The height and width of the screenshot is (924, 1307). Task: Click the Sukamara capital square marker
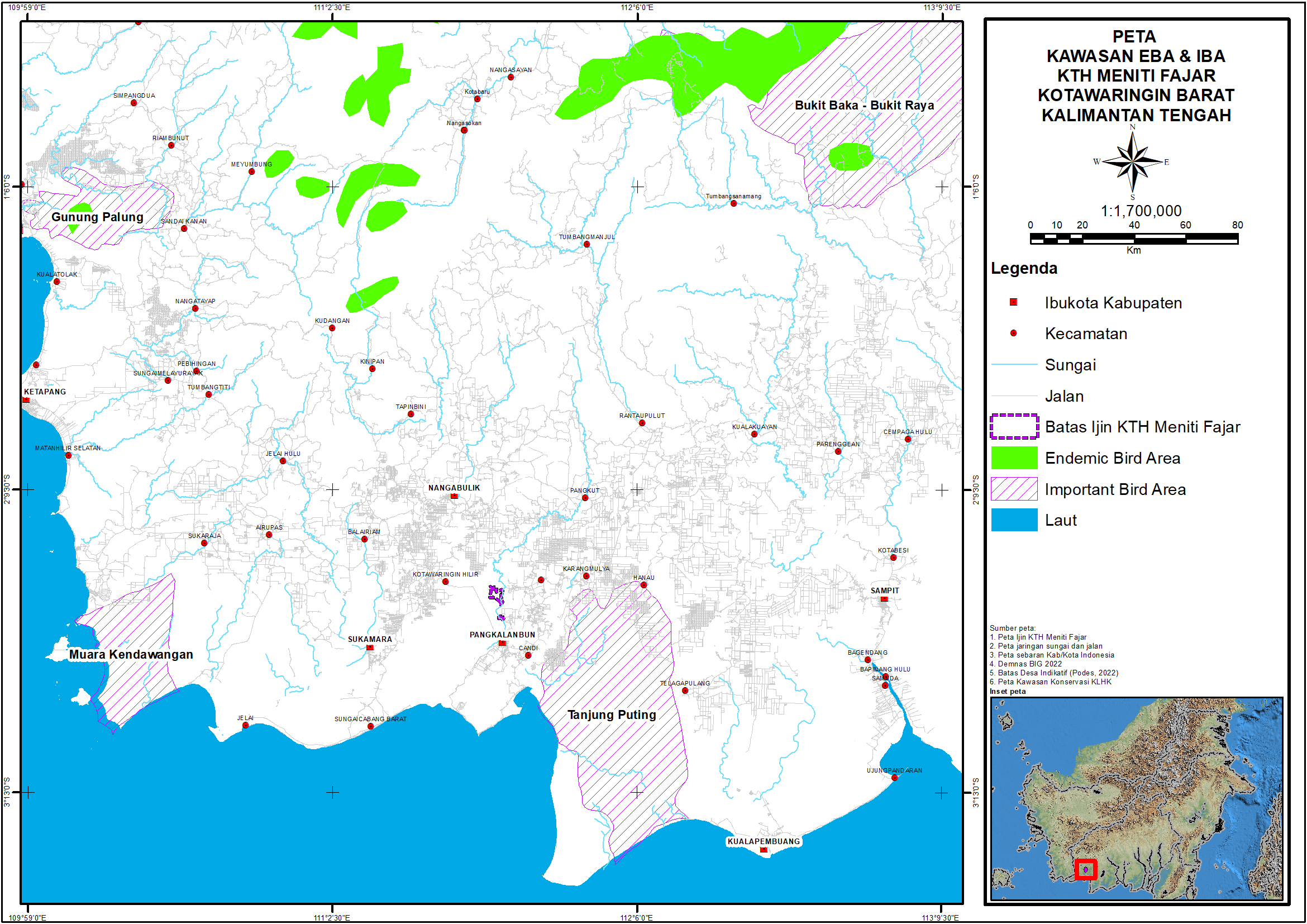point(370,647)
